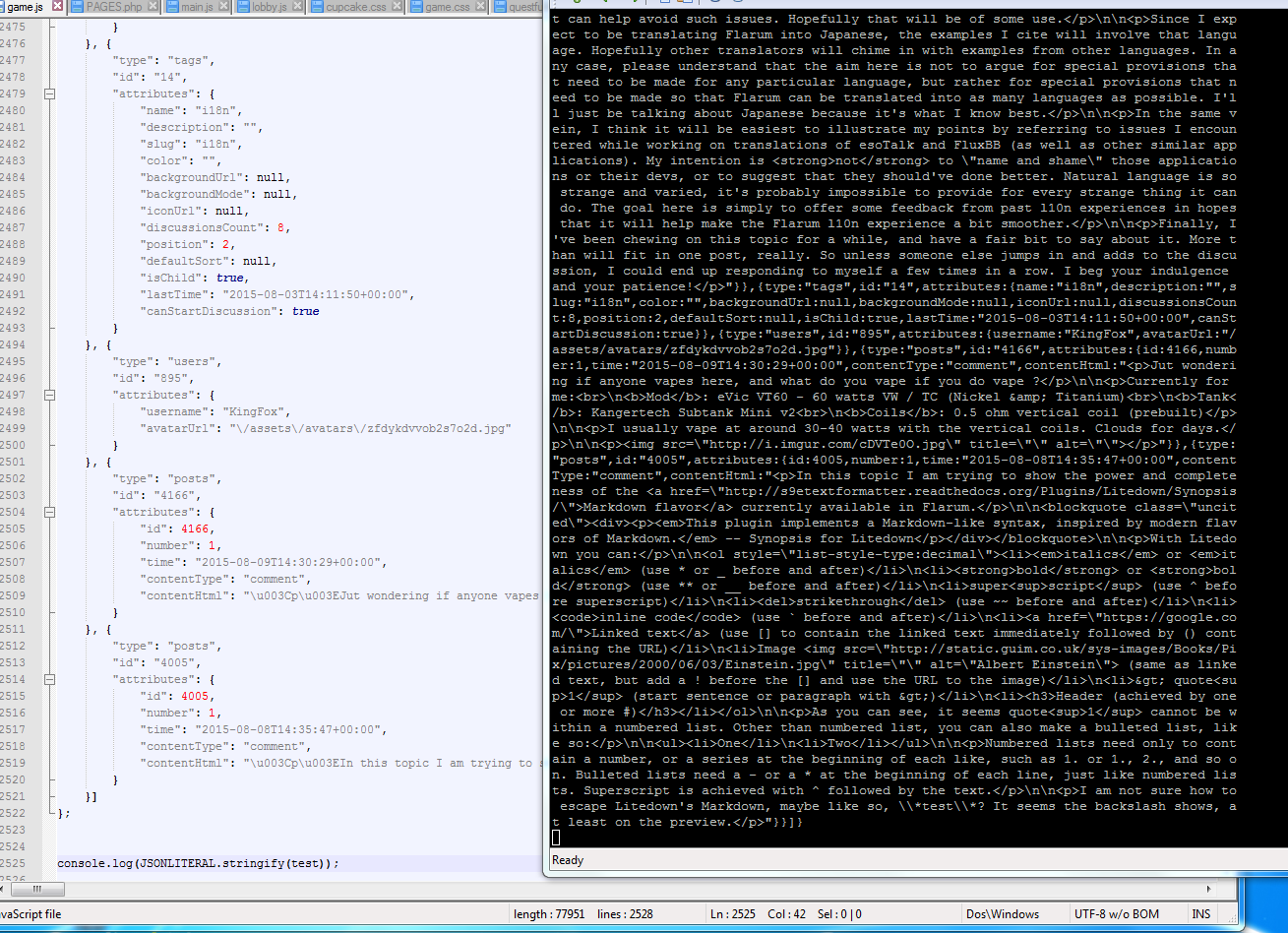Viewport: 1288px width, 933px height.
Task: Click the blue save-state icon on PAGES.php tab
Action: pos(77,6)
